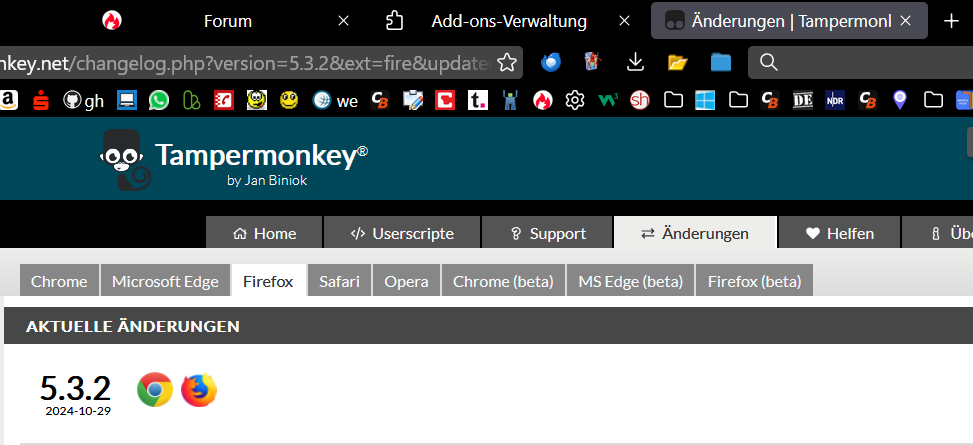Image resolution: width=973 pixels, height=445 pixels.
Task: Open the Support navigation item
Action: tap(547, 233)
